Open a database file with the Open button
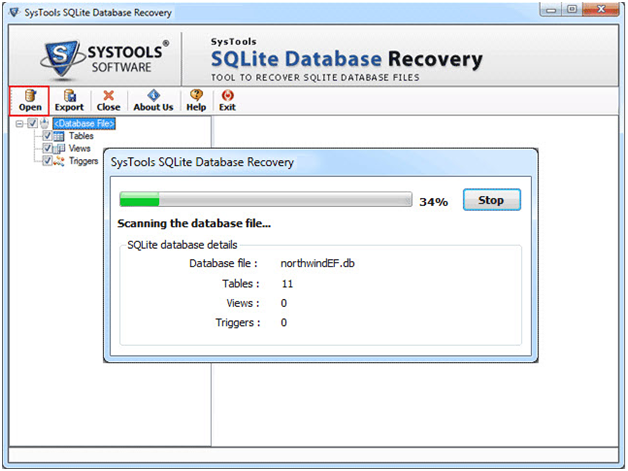The image size is (628, 471). point(29,100)
